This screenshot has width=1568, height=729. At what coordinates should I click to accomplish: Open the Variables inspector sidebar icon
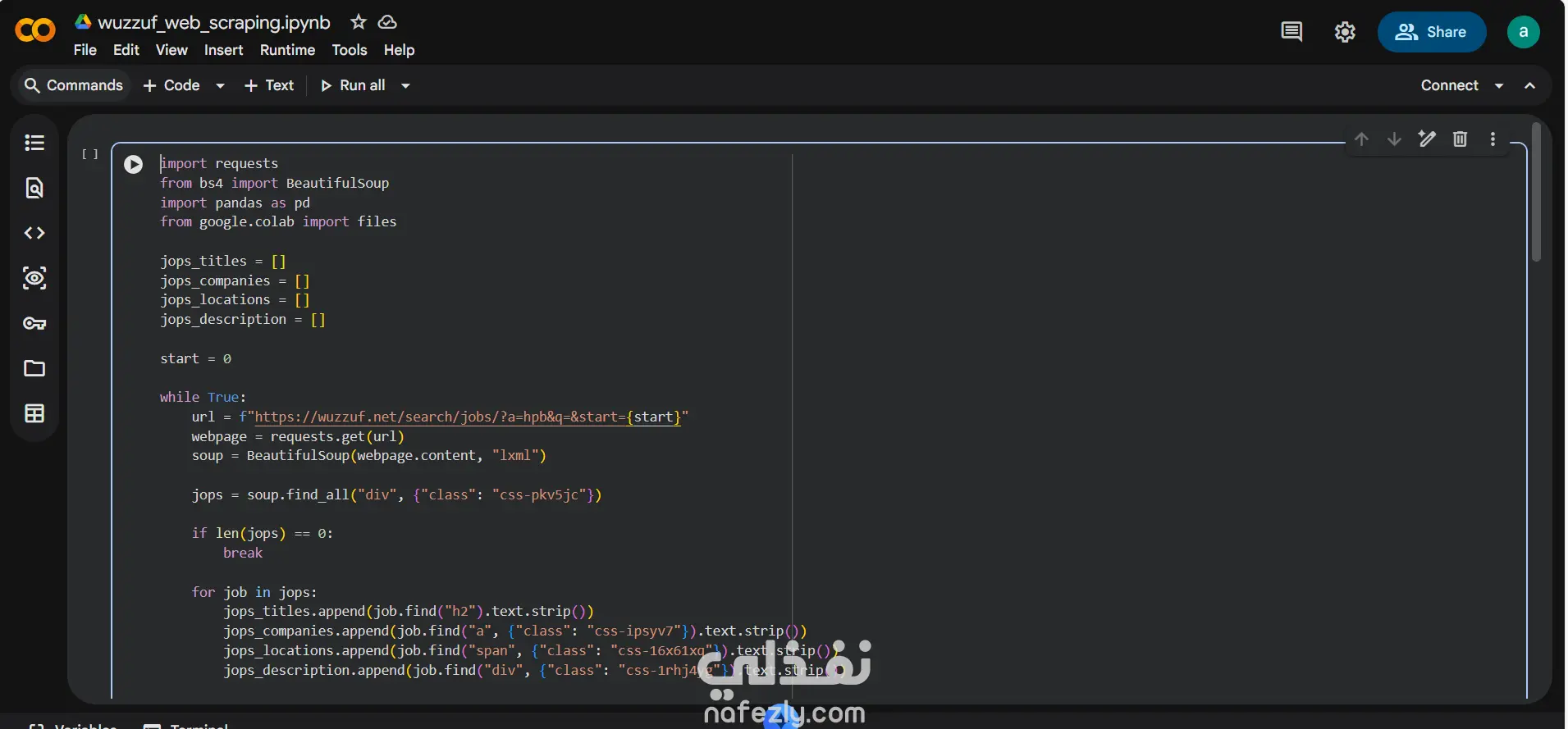tap(34, 278)
